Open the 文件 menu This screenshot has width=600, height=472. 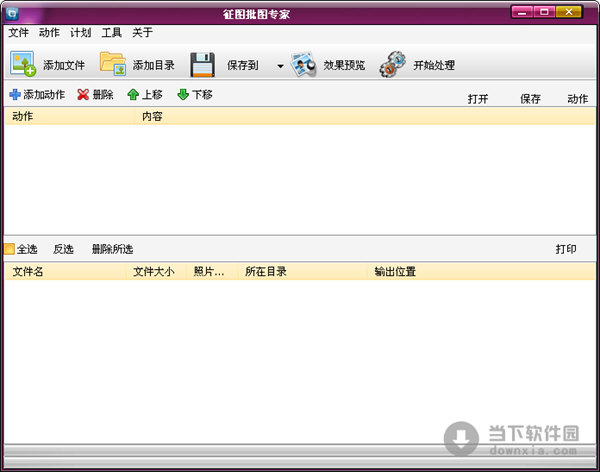coord(20,32)
